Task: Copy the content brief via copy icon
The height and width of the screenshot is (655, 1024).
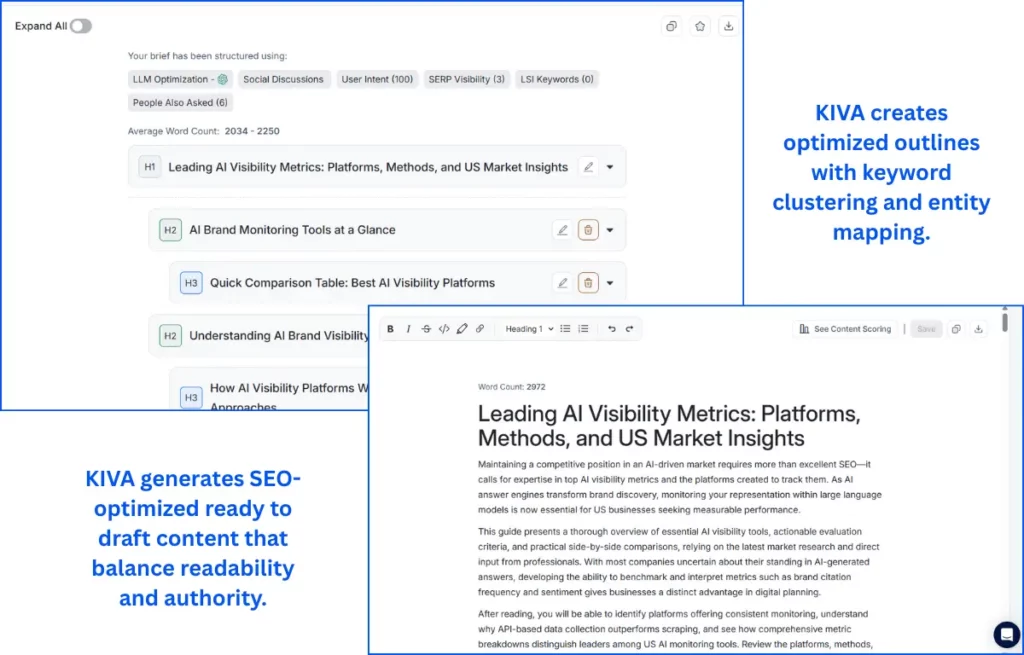Action: 671,26
